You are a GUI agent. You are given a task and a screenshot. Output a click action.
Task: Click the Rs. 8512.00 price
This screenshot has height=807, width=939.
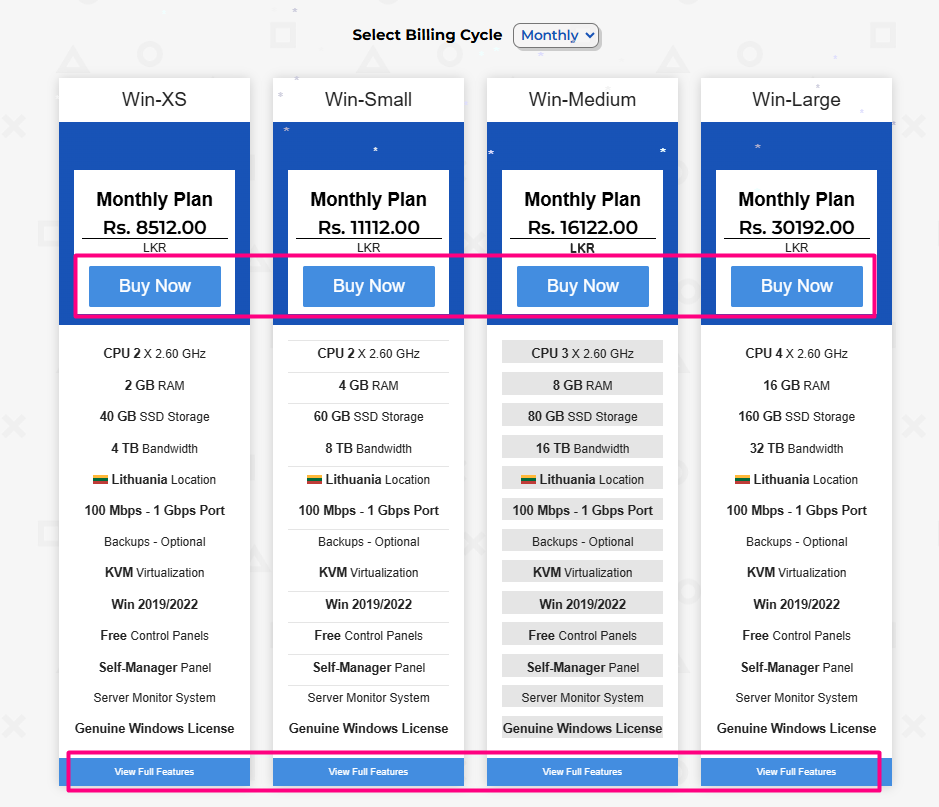tap(154, 228)
